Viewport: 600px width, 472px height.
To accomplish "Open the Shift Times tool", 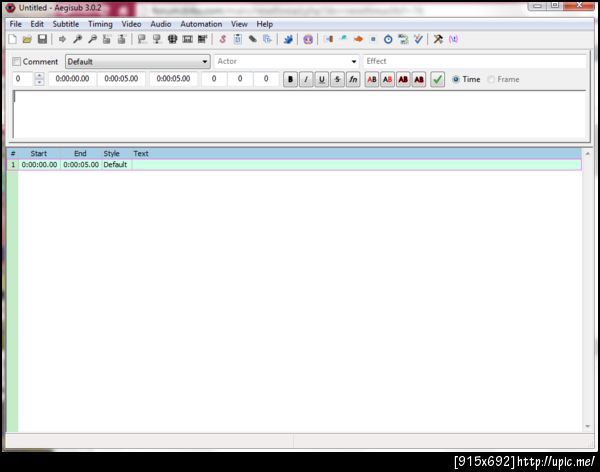I will pos(329,39).
